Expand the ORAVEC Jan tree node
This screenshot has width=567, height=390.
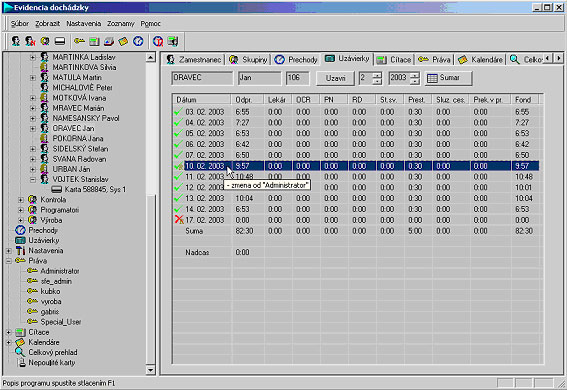[33, 128]
